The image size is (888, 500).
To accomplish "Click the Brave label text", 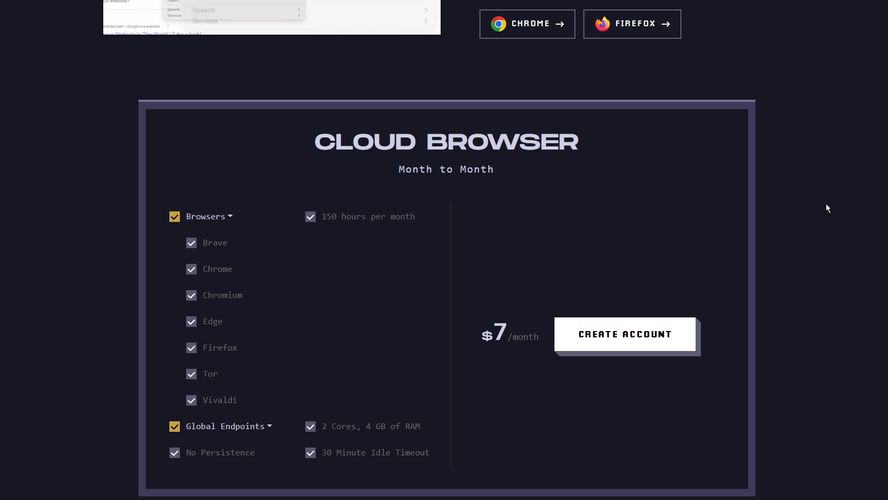I will point(215,243).
